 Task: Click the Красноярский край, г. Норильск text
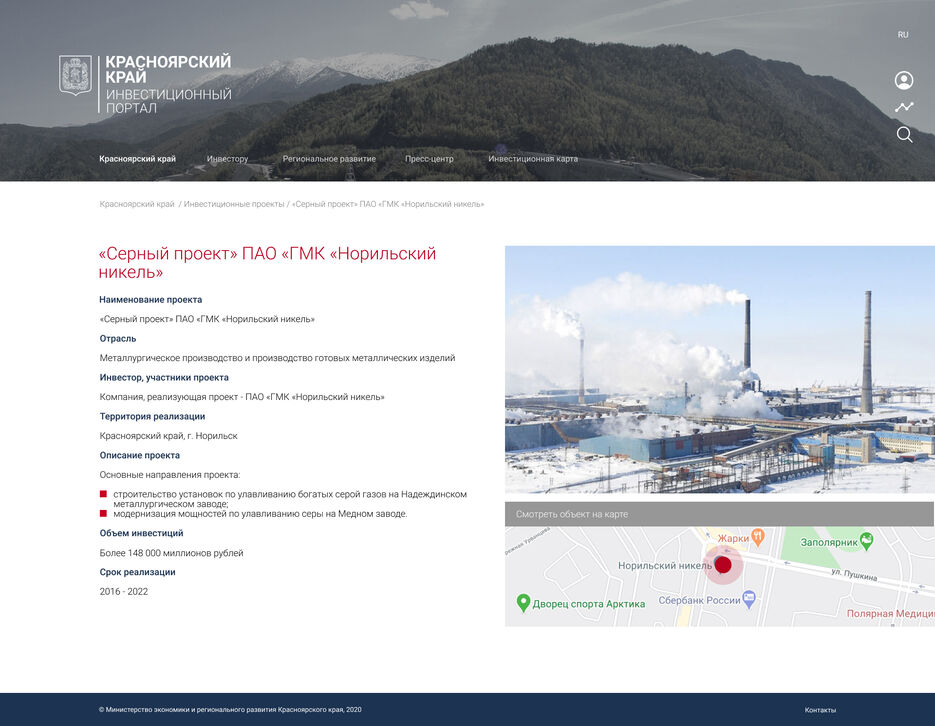click(168, 436)
